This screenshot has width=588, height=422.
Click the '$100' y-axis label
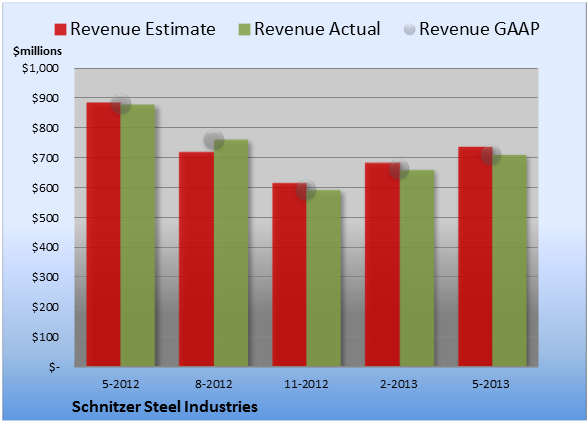coord(45,337)
